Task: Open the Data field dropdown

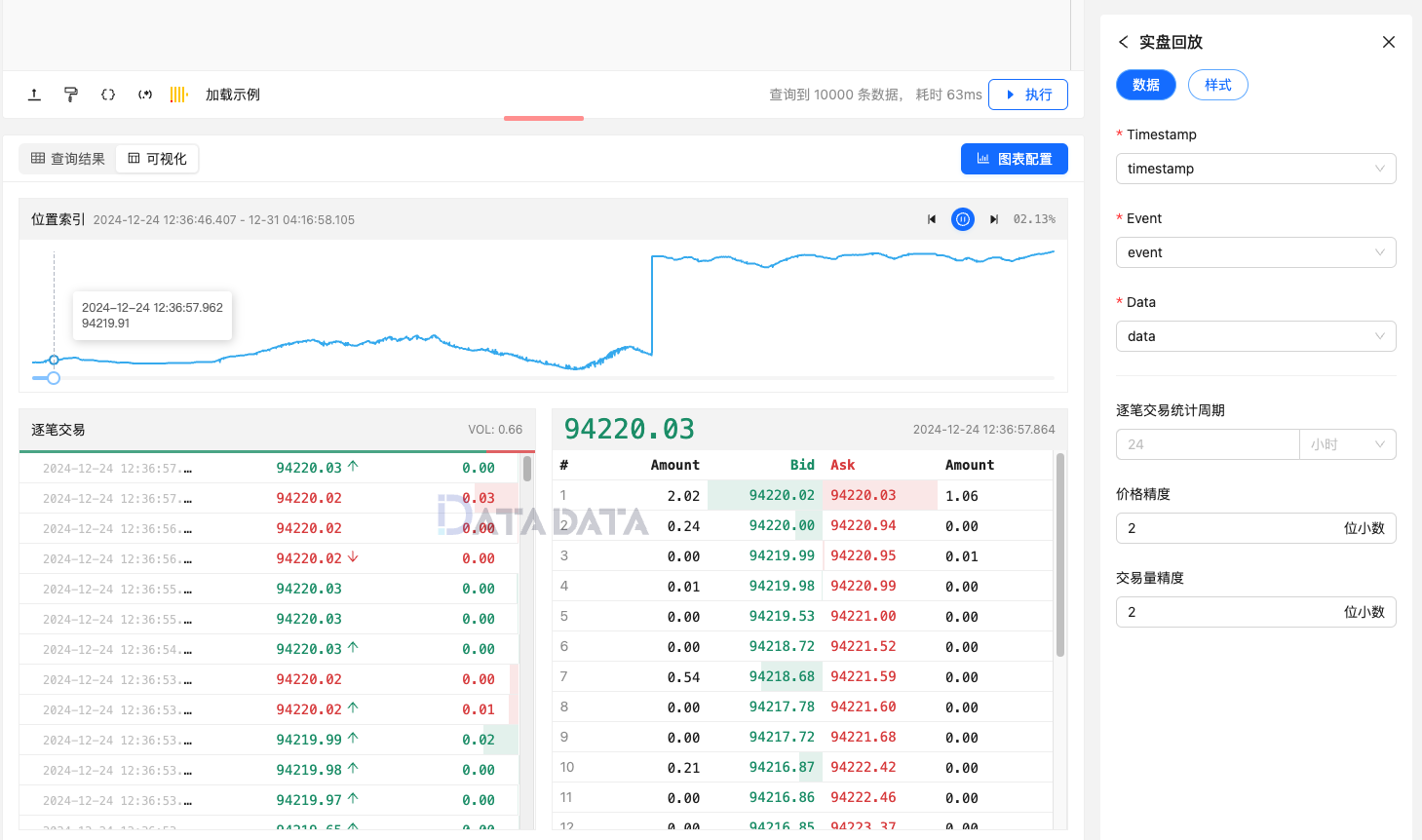Action: (x=1255, y=336)
